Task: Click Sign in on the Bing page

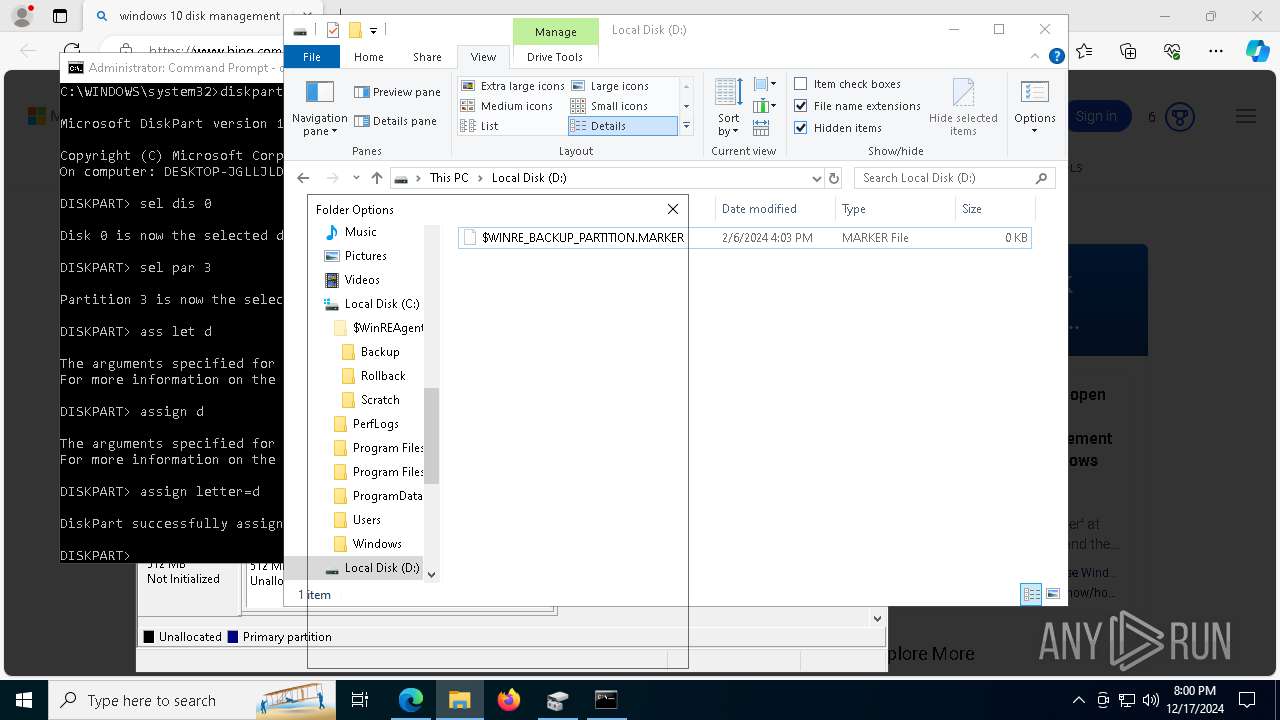Action: [x=1098, y=117]
